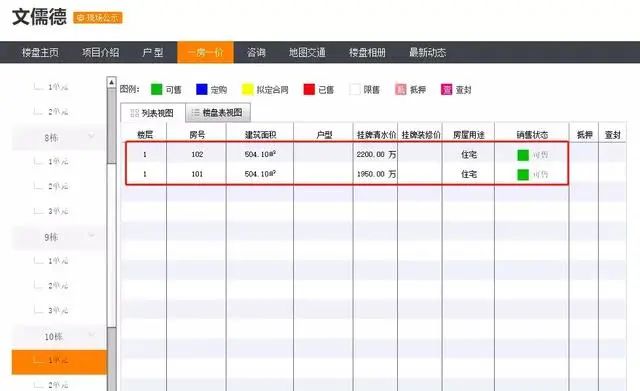Select 3单元 under 9栋
The image size is (640, 391).
point(58,311)
